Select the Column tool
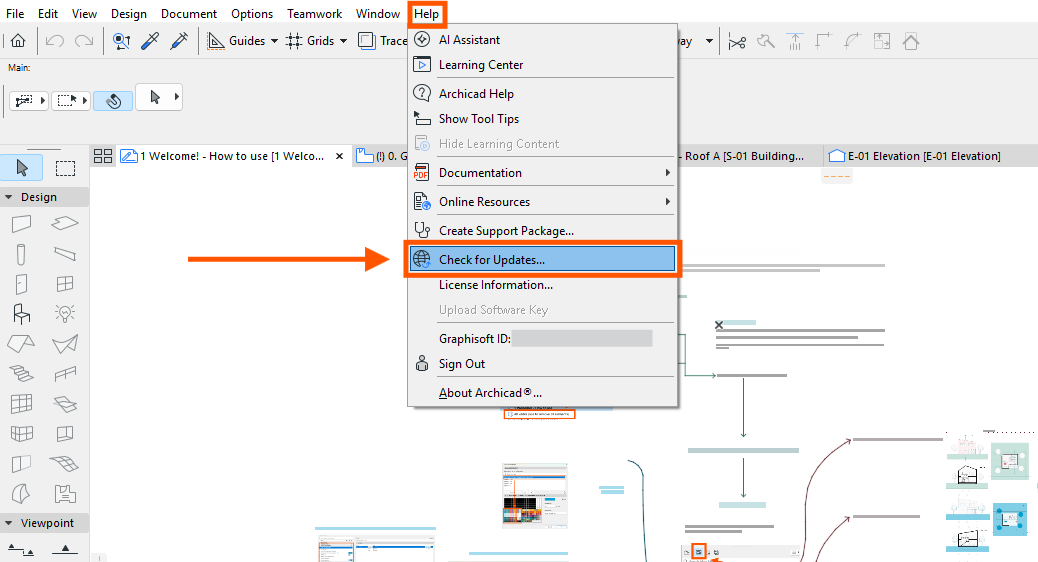 tap(21, 254)
